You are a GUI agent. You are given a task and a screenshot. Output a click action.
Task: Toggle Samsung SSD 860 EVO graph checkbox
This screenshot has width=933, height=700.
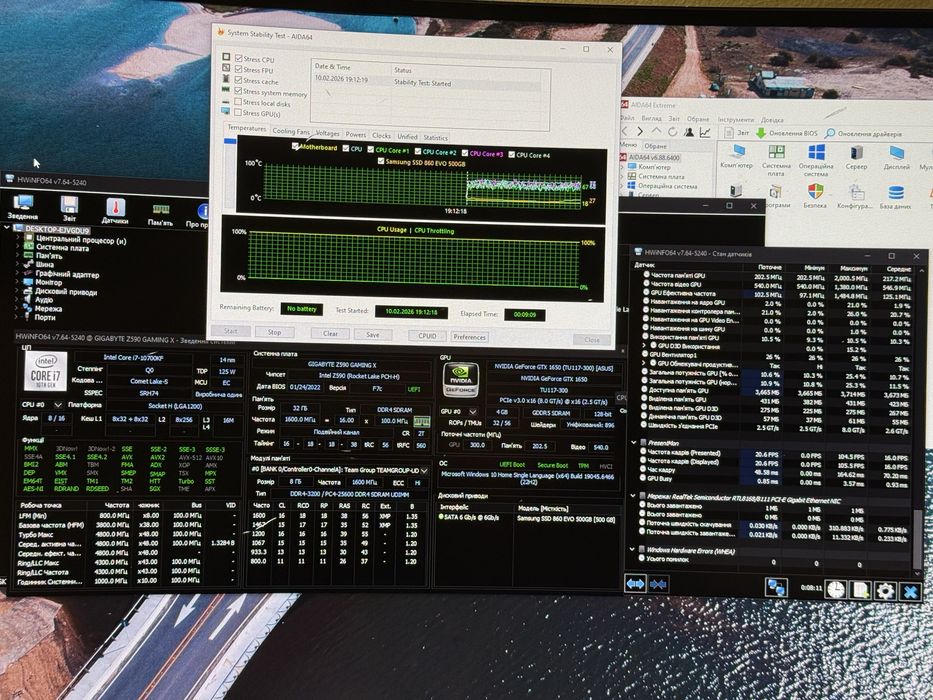tap(381, 161)
